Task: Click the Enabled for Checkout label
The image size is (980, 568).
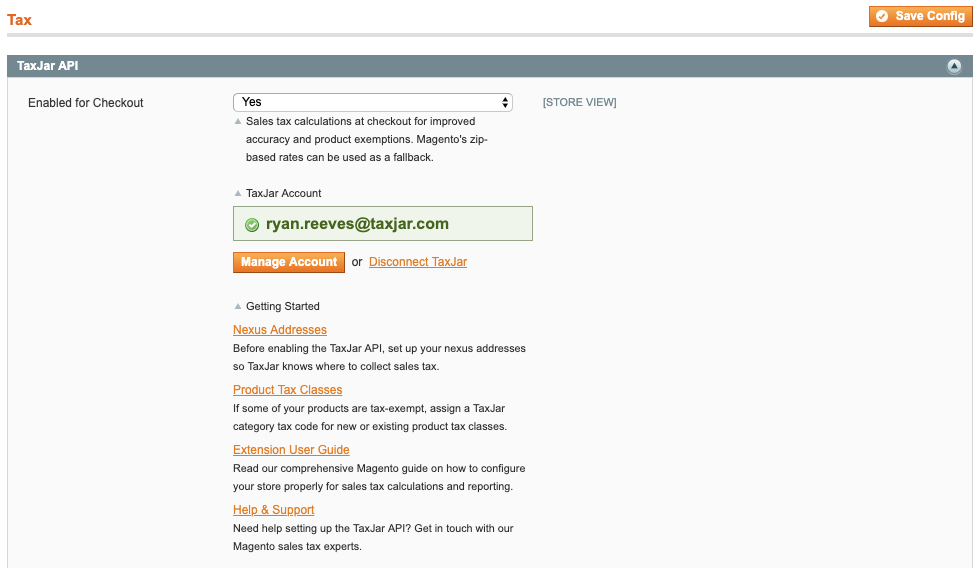Action: [x=86, y=102]
